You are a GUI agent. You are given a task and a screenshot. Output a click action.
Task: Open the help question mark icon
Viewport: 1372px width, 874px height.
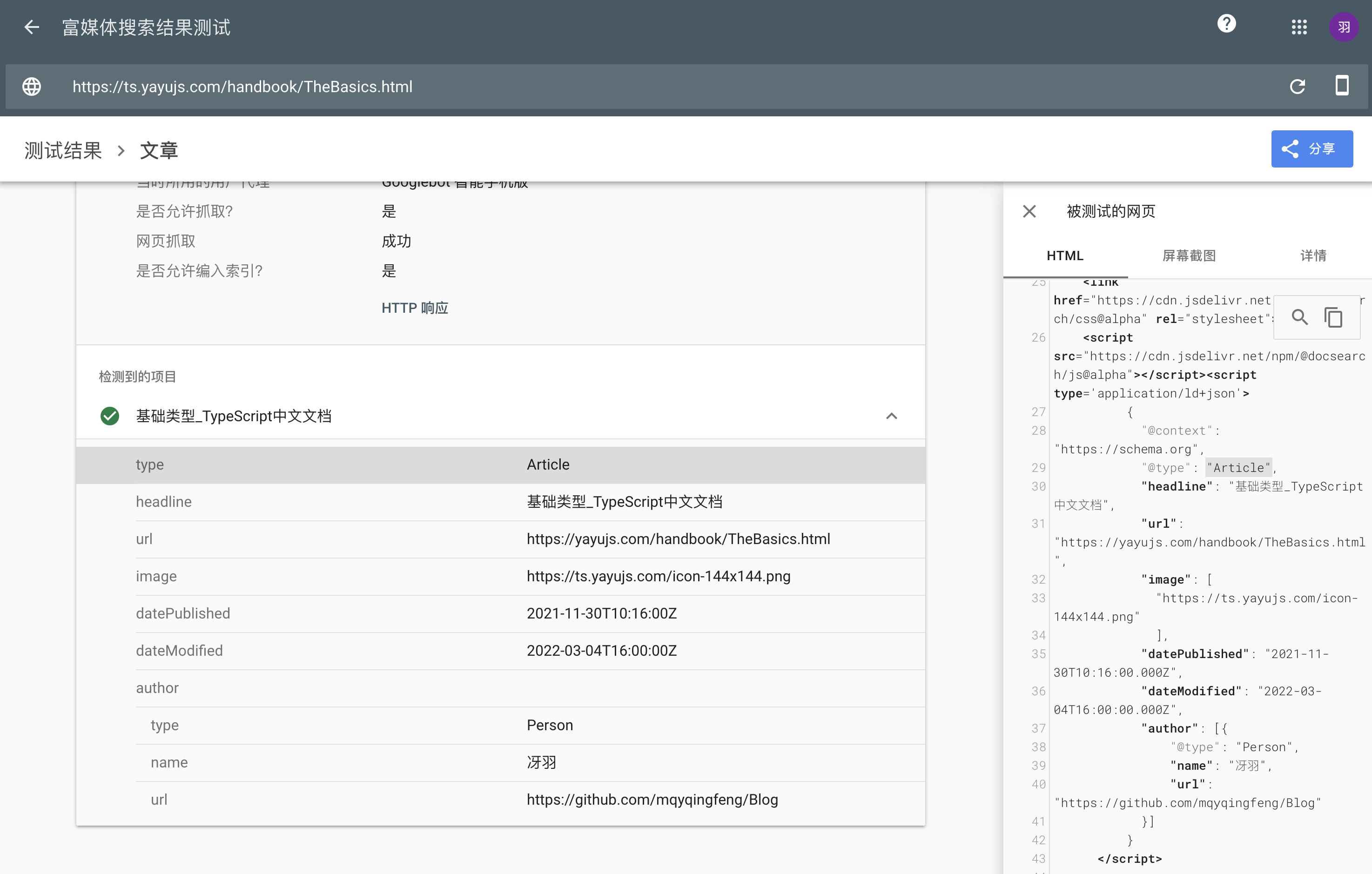[1226, 24]
